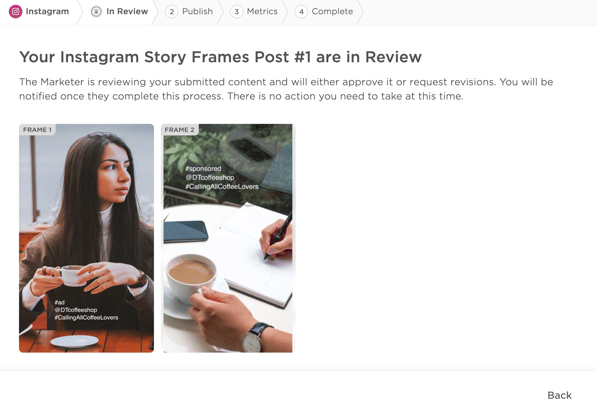Click the FRAME 2 label badge
597x419 pixels.
click(179, 130)
